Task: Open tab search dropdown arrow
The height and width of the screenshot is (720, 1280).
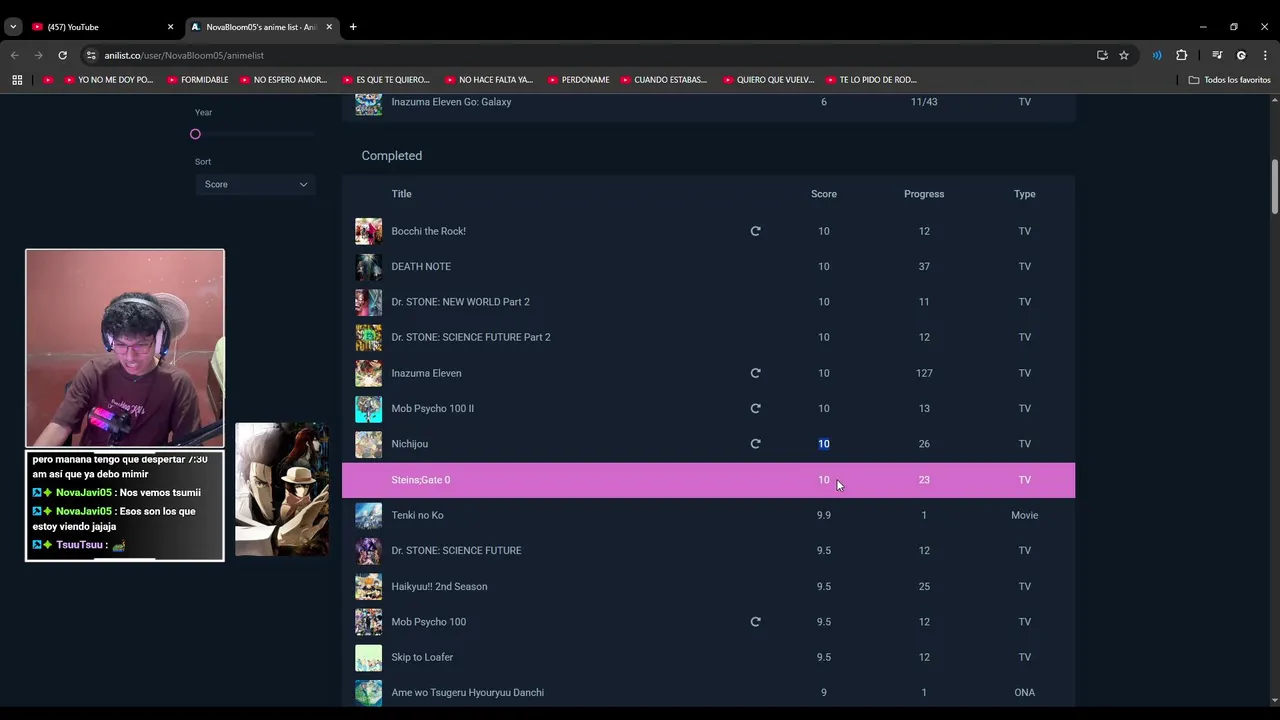Action: (13, 27)
